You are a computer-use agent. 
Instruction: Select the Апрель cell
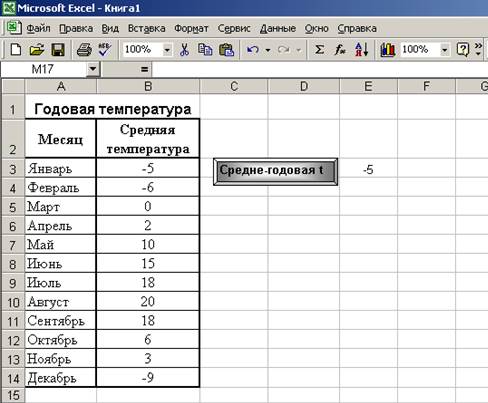[61, 225]
